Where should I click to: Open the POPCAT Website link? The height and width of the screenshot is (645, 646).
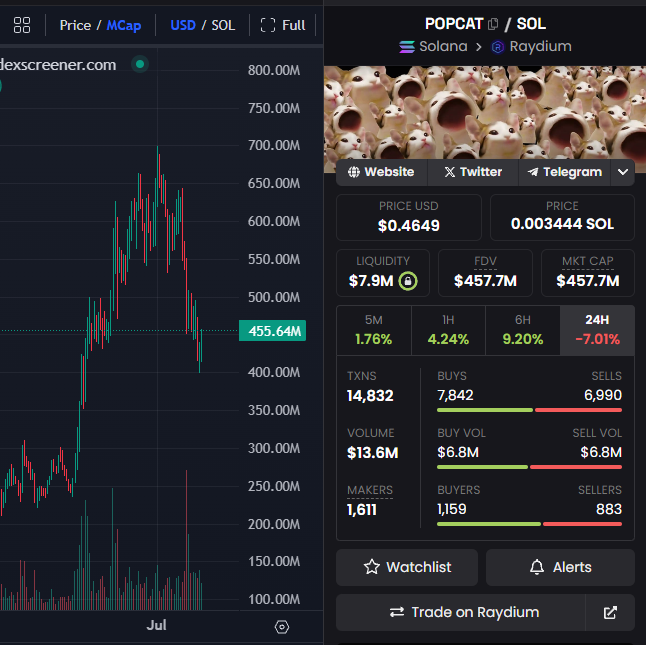[382, 172]
